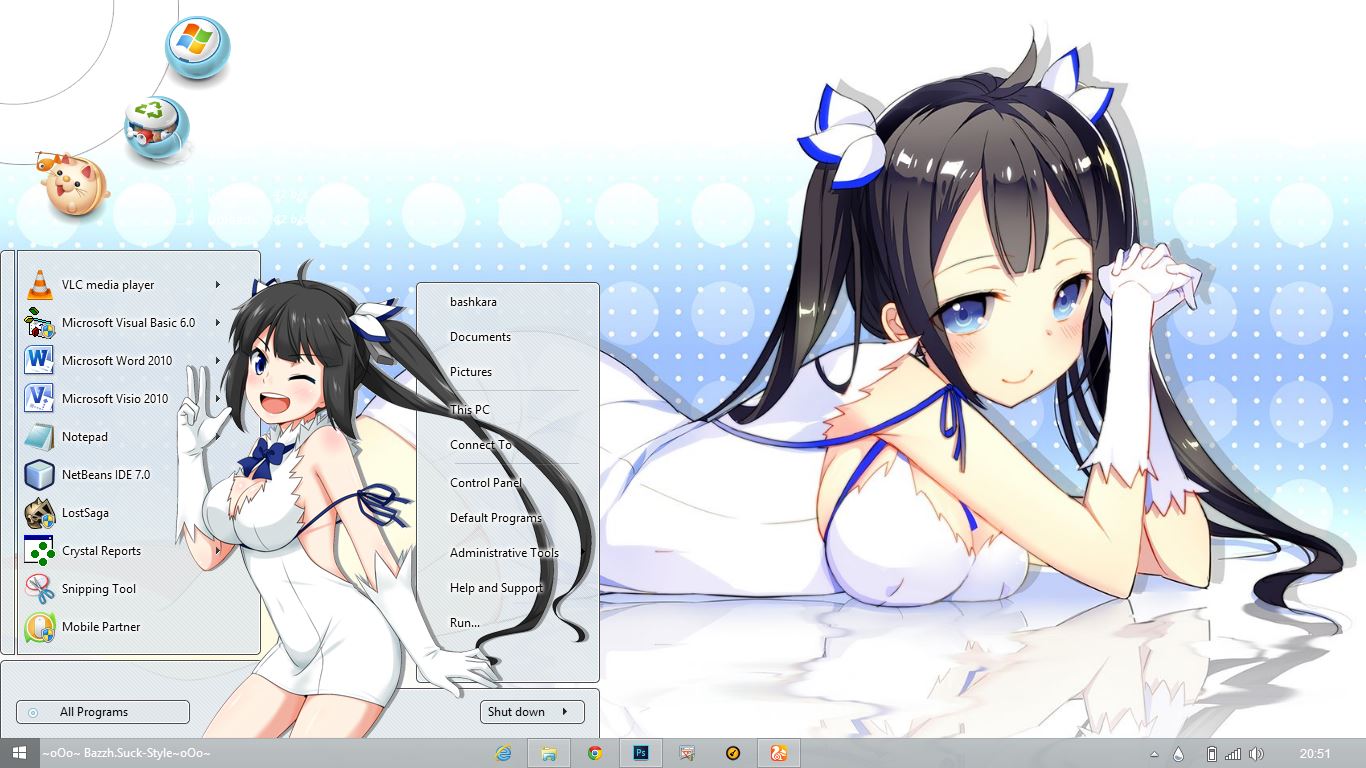
Task: Open File Explorer from the taskbar
Action: (549, 753)
